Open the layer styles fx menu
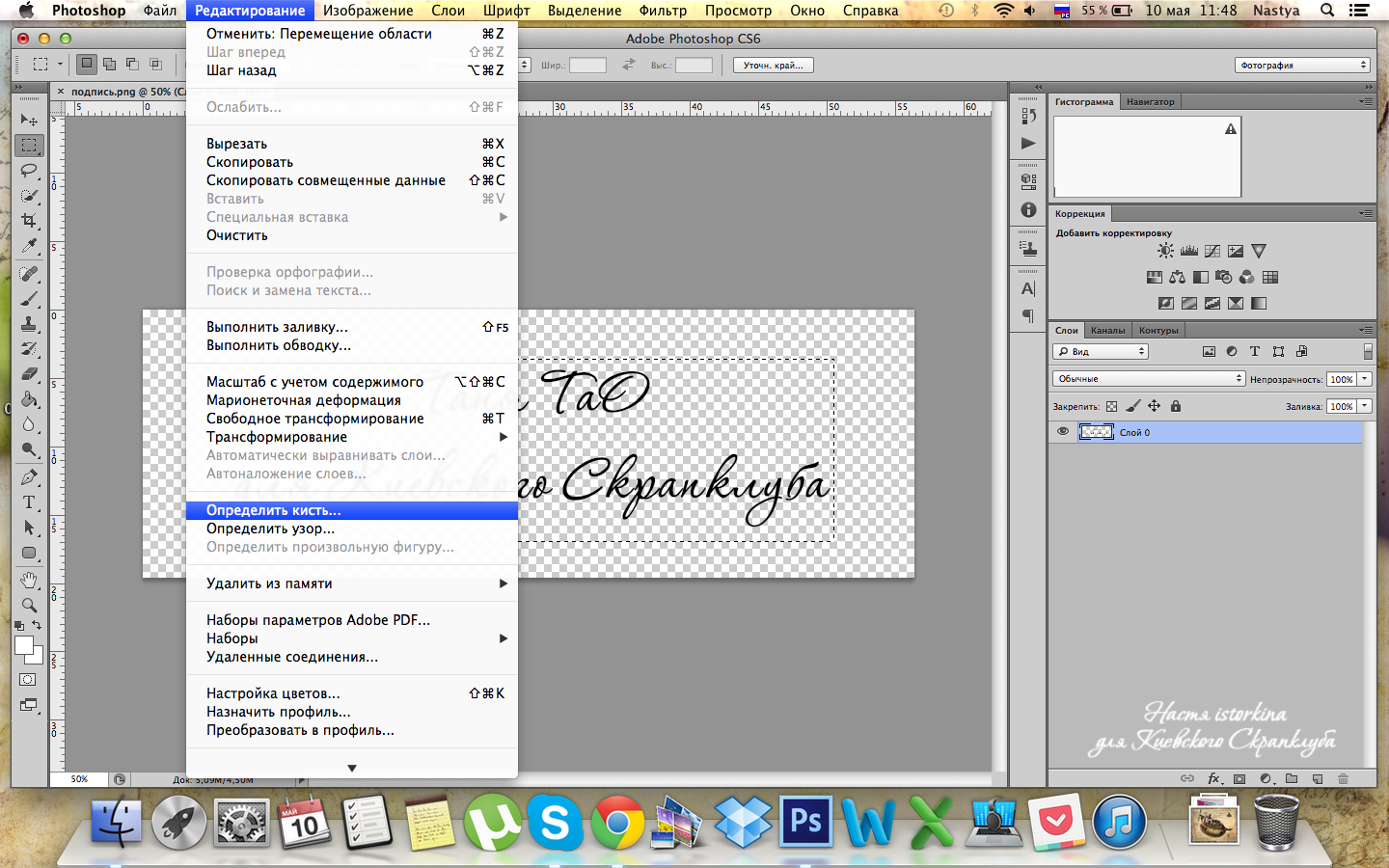The width and height of the screenshot is (1389, 868). (1214, 778)
